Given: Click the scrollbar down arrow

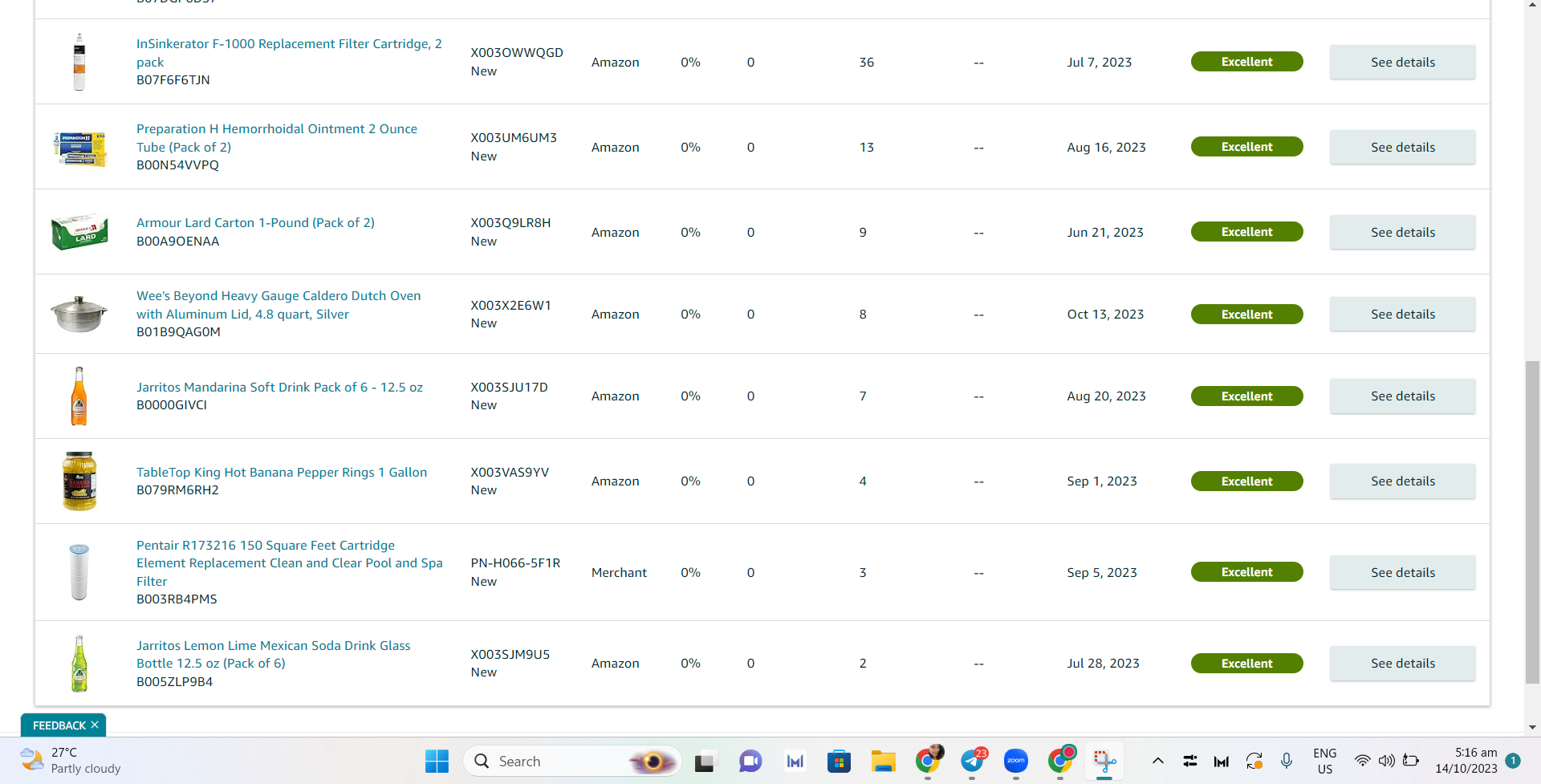Looking at the screenshot, I should pyautogui.click(x=1532, y=727).
